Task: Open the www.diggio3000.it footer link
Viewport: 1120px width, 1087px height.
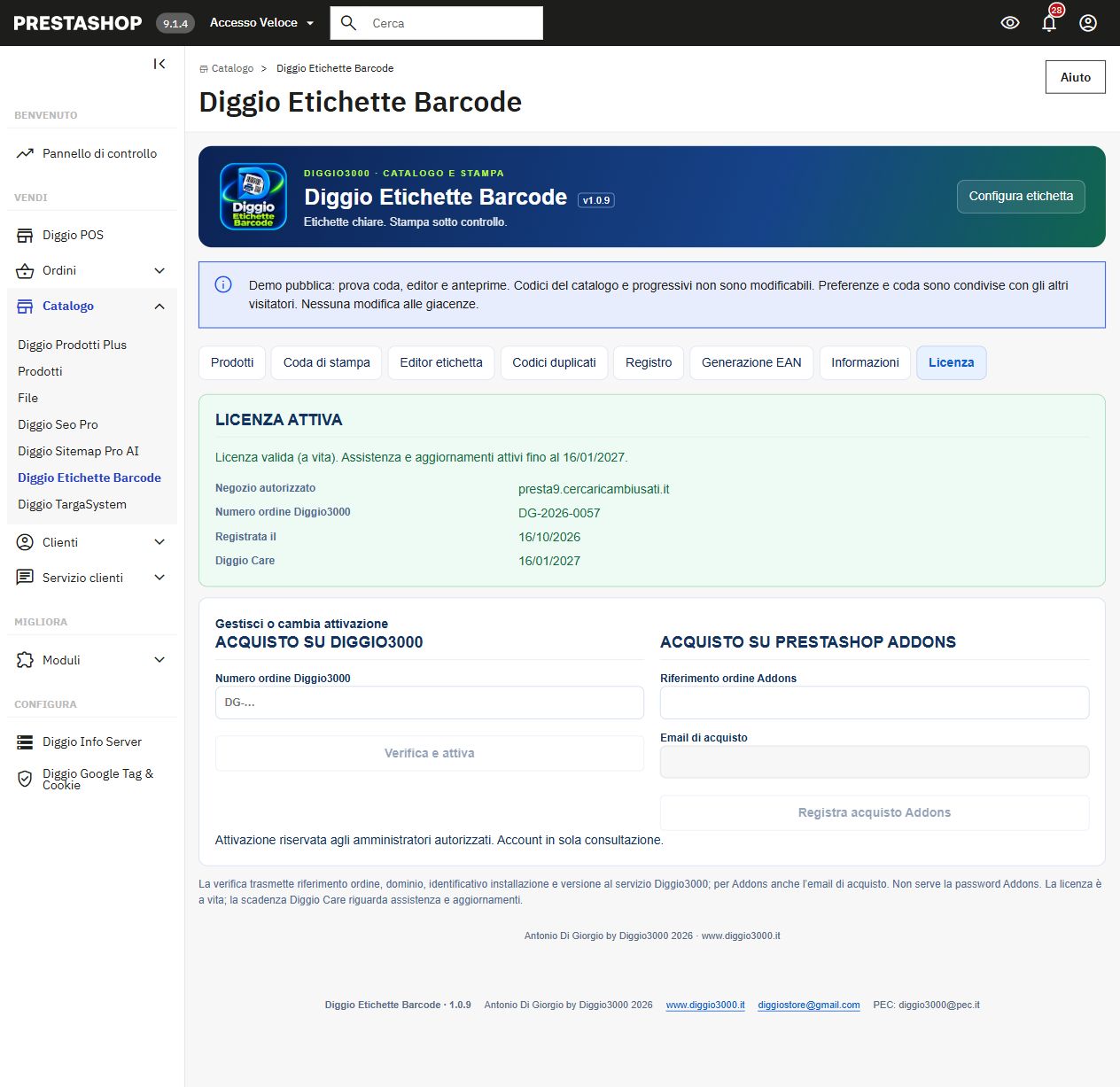Action: tap(705, 1005)
